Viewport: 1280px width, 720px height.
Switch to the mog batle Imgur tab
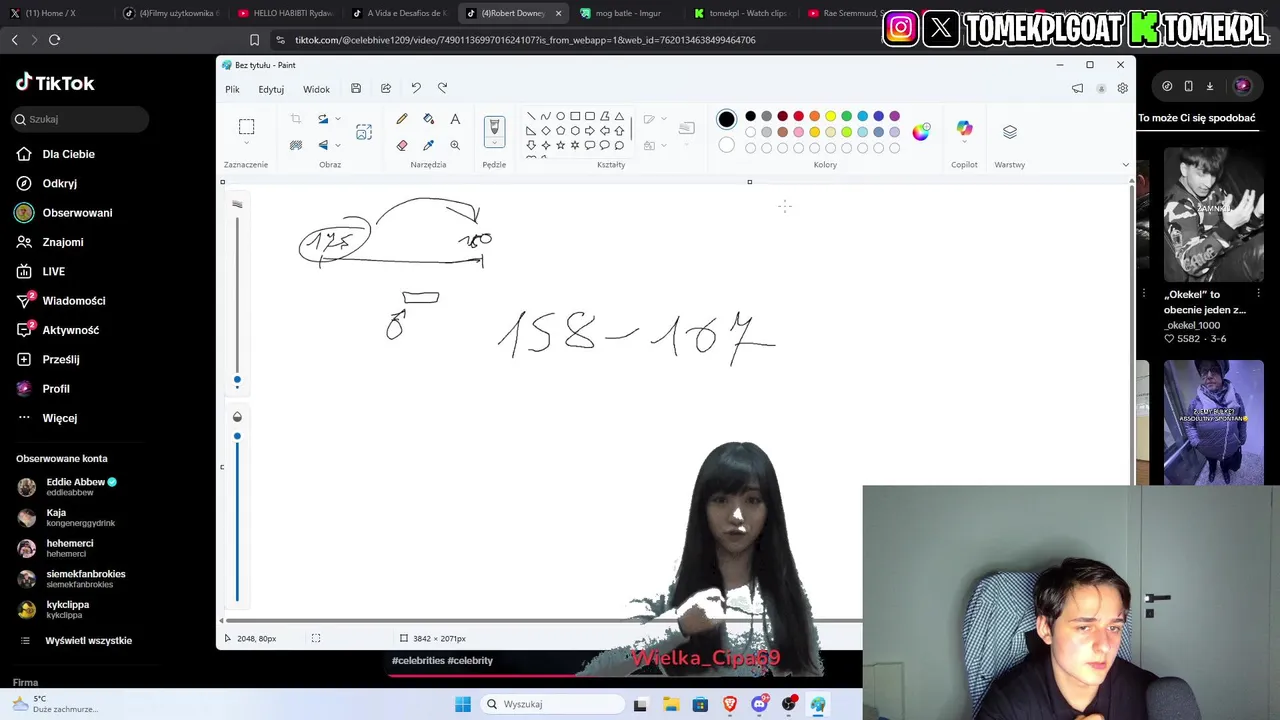coord(626,13)
